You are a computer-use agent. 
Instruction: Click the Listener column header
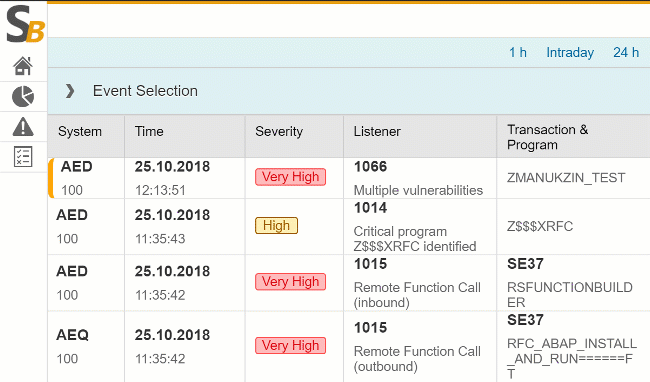pyautogui.click(x=420, y=136)
